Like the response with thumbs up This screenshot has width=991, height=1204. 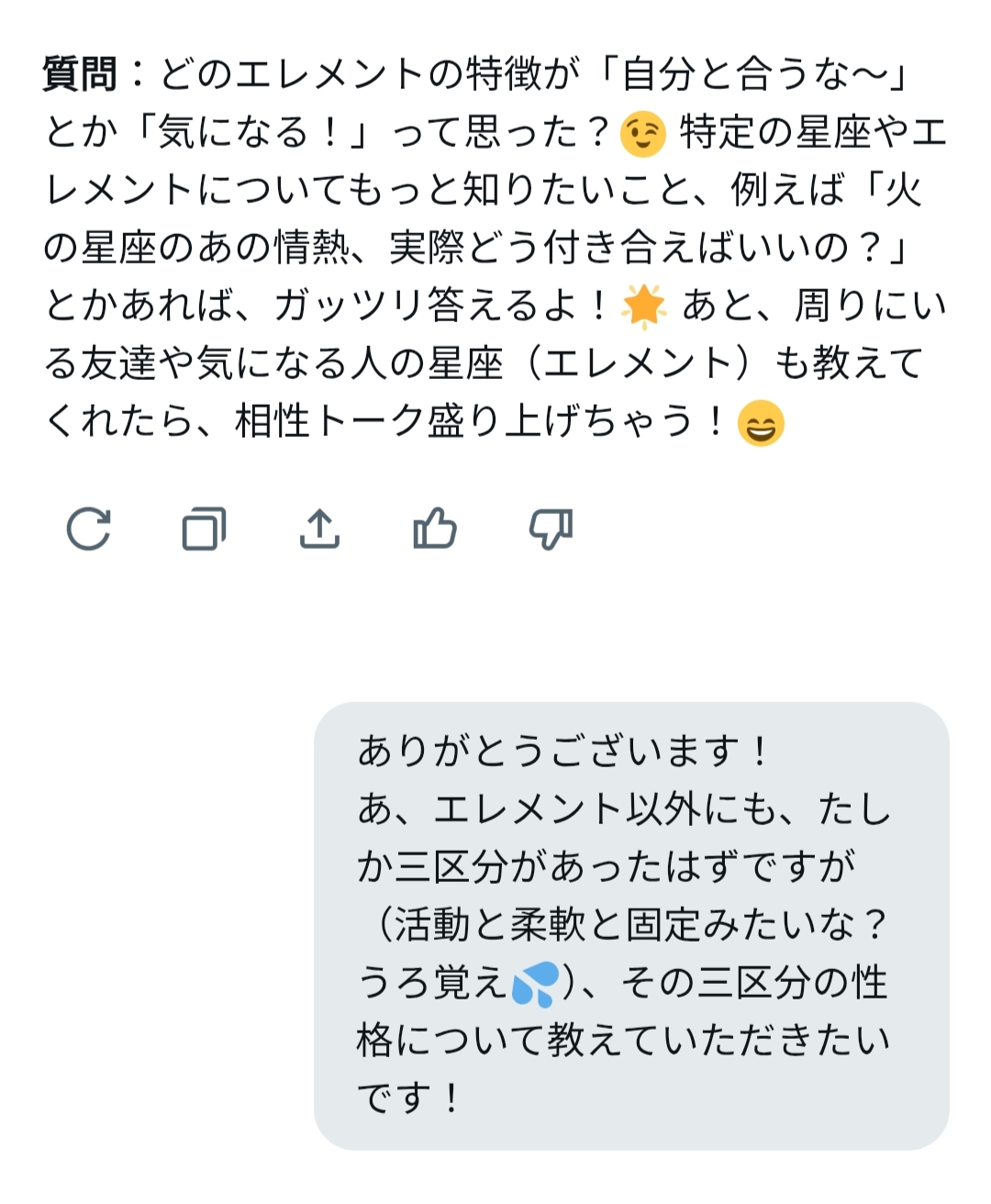tap(435, 529)
